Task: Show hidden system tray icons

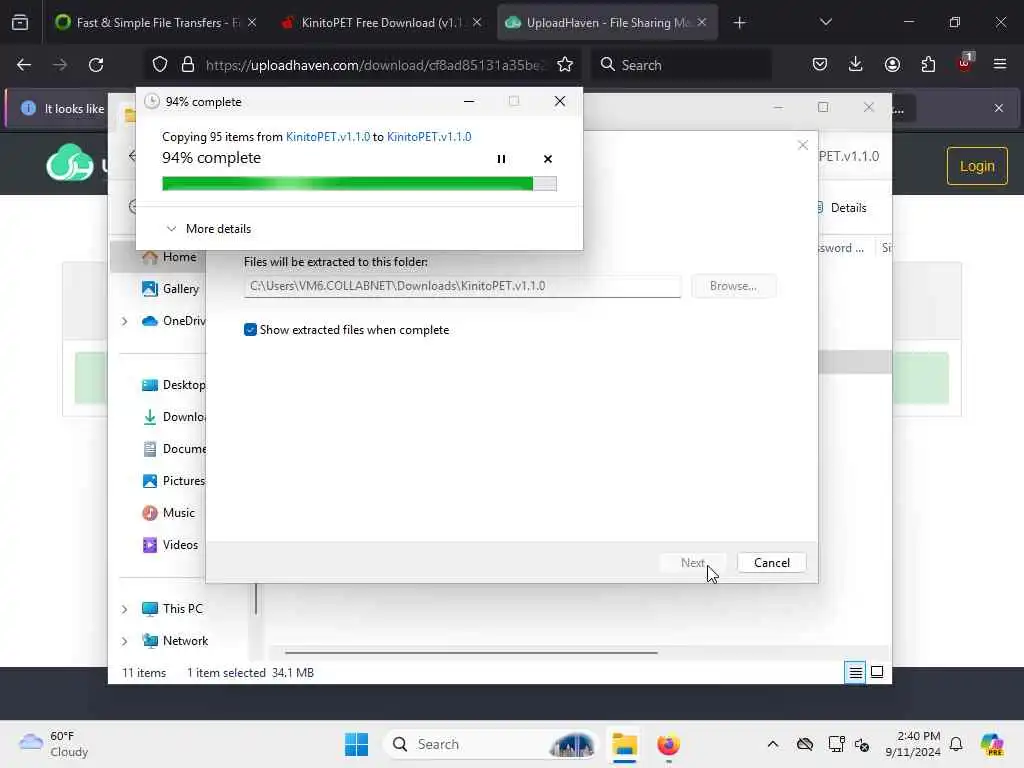Action: coord(773,744)
